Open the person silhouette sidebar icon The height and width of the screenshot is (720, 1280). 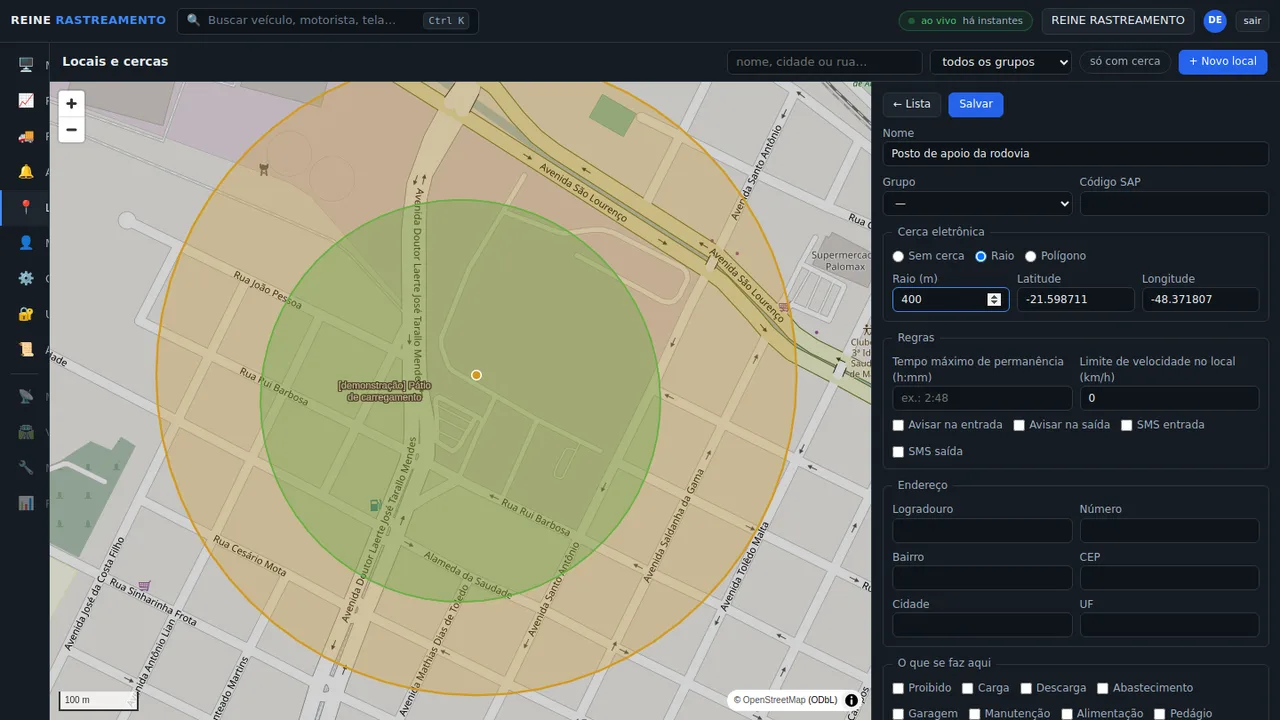coord(26,243)
